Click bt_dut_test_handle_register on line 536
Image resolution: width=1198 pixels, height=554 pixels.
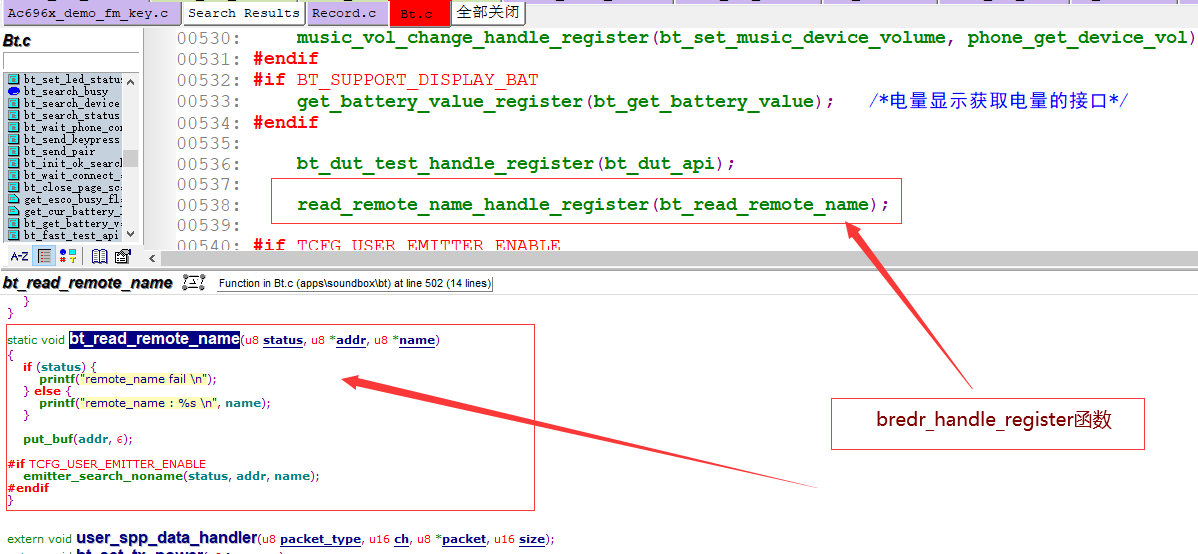(445, 164)
